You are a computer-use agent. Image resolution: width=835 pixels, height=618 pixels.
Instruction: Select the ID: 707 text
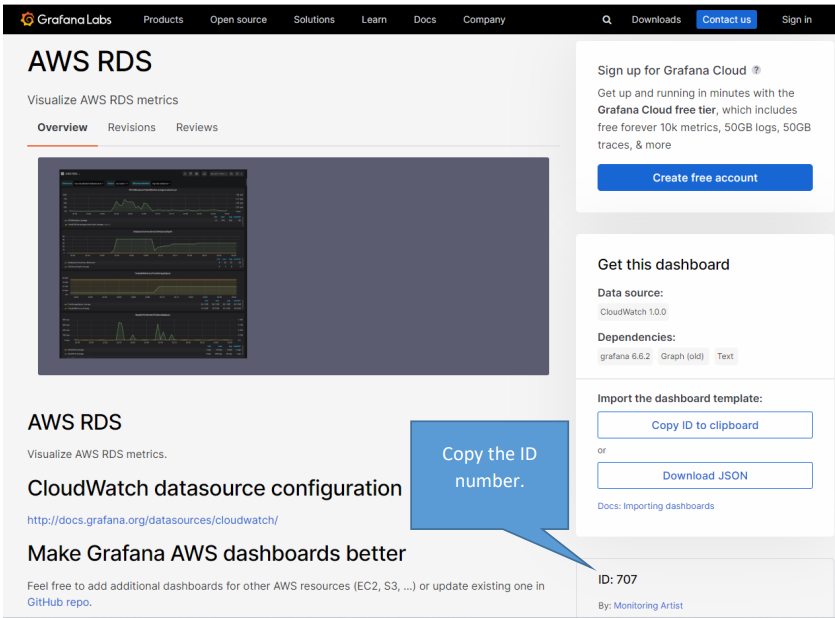click(x=617, y=579)
